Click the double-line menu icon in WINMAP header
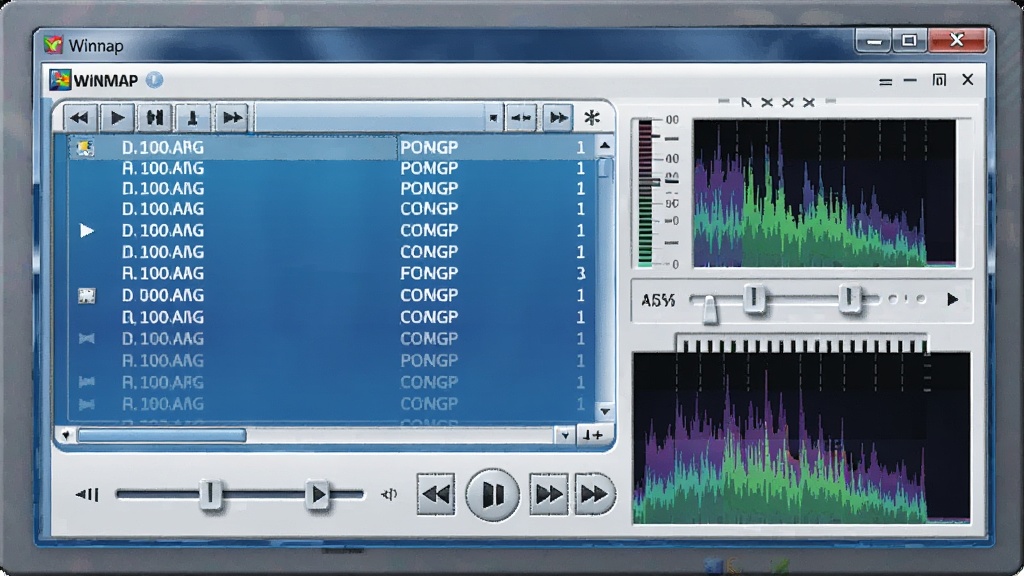The image size is (1024, 576). pos(886,82)
